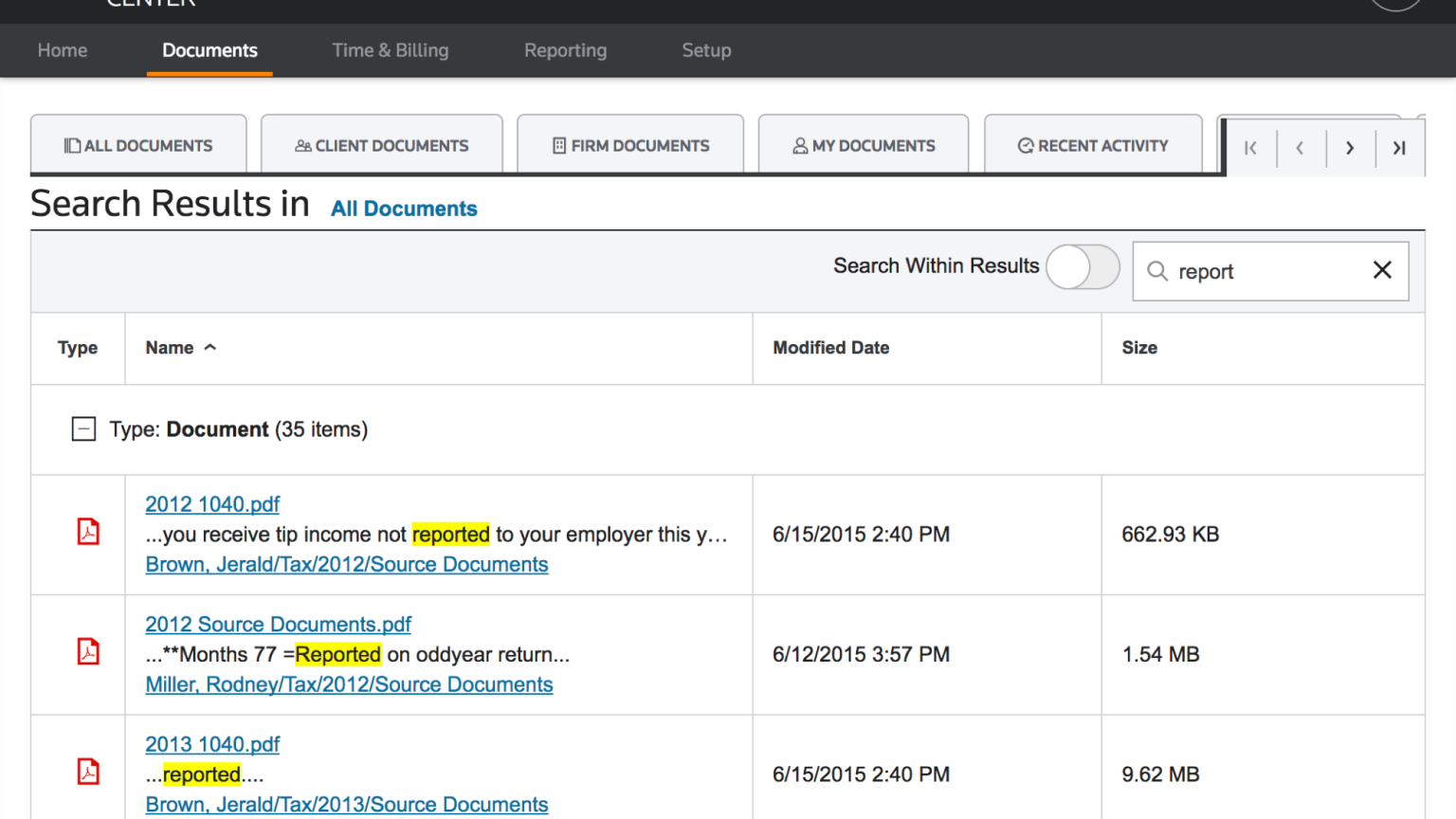Go to previous page arrow
The height and width of the screenshot is (819, 1456).
1300,148
